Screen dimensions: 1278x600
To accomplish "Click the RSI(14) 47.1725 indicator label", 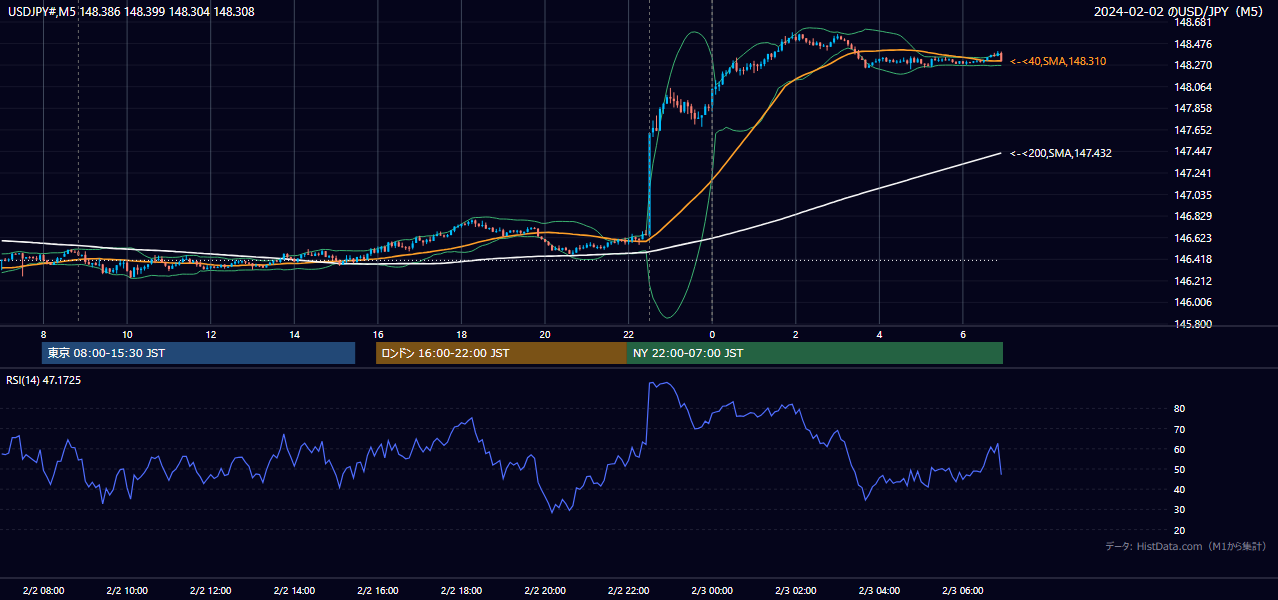I will 44,380.
